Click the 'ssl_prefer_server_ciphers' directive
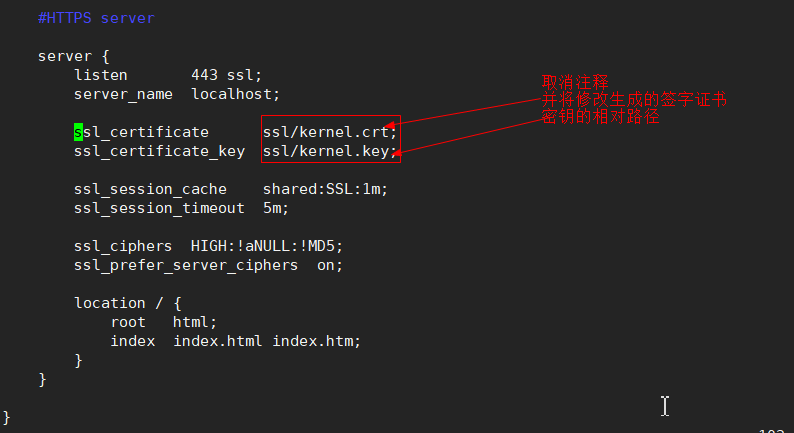 (x=186, y=265)
